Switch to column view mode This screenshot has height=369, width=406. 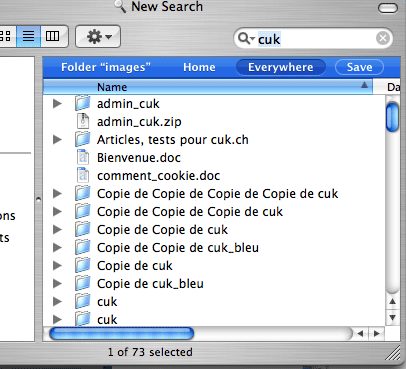[x=53, y=36]
